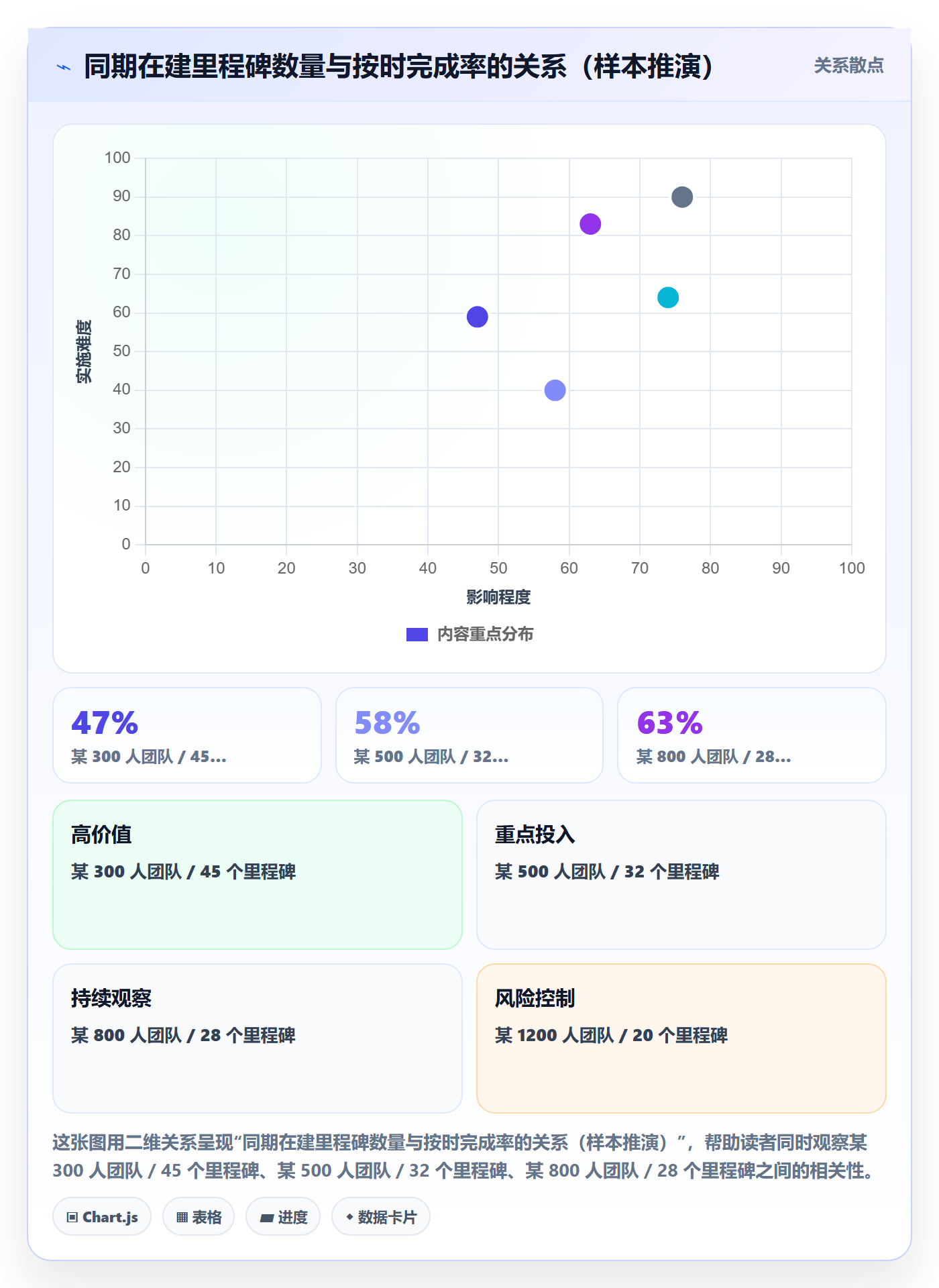Click the purple scatter data point
This screenshot has height=1288, width=939.
point(590,224)
